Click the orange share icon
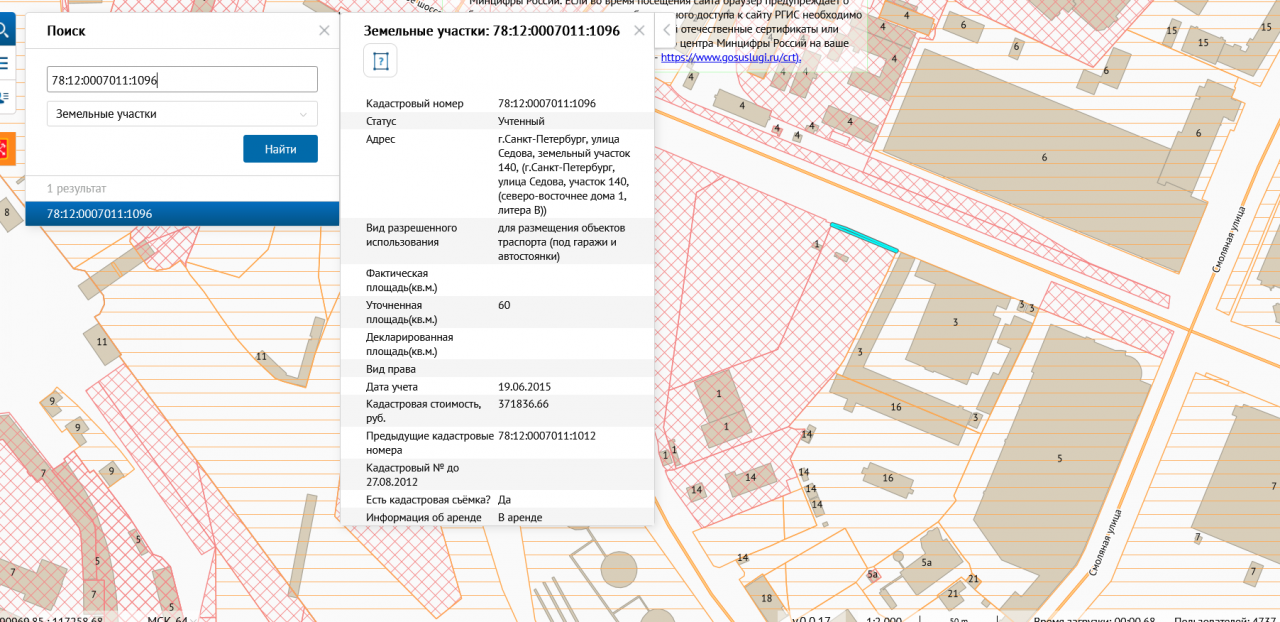The height and width of the screenshot is (622, 1280). 4,149
